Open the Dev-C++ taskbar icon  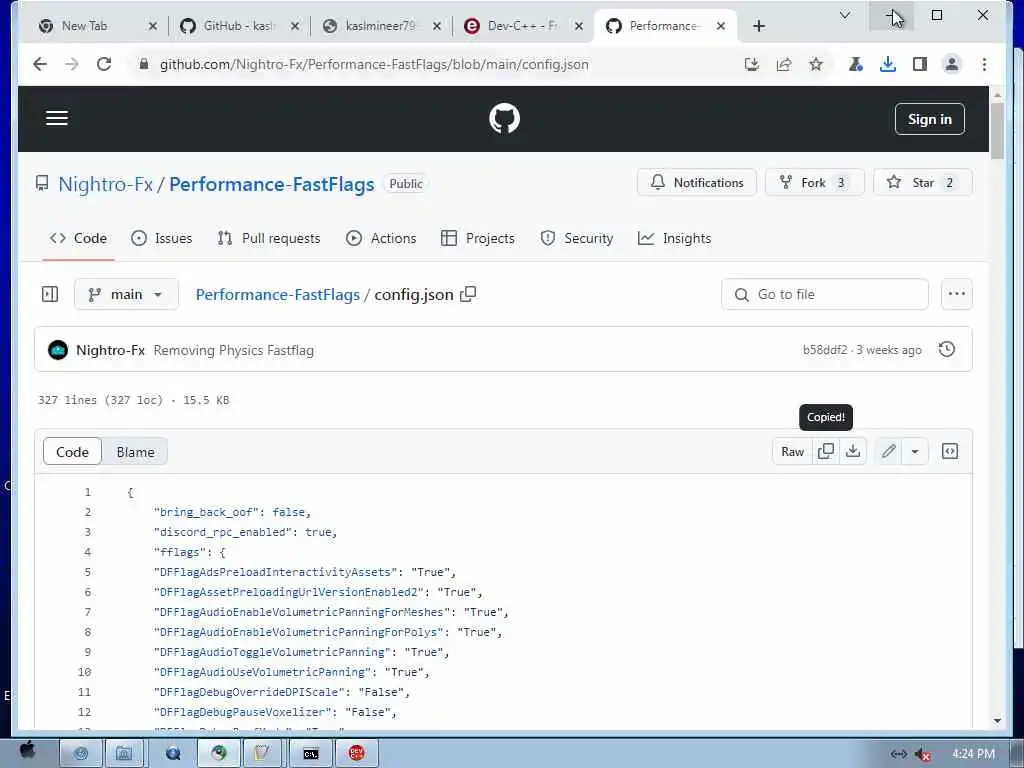pos(357,754)
